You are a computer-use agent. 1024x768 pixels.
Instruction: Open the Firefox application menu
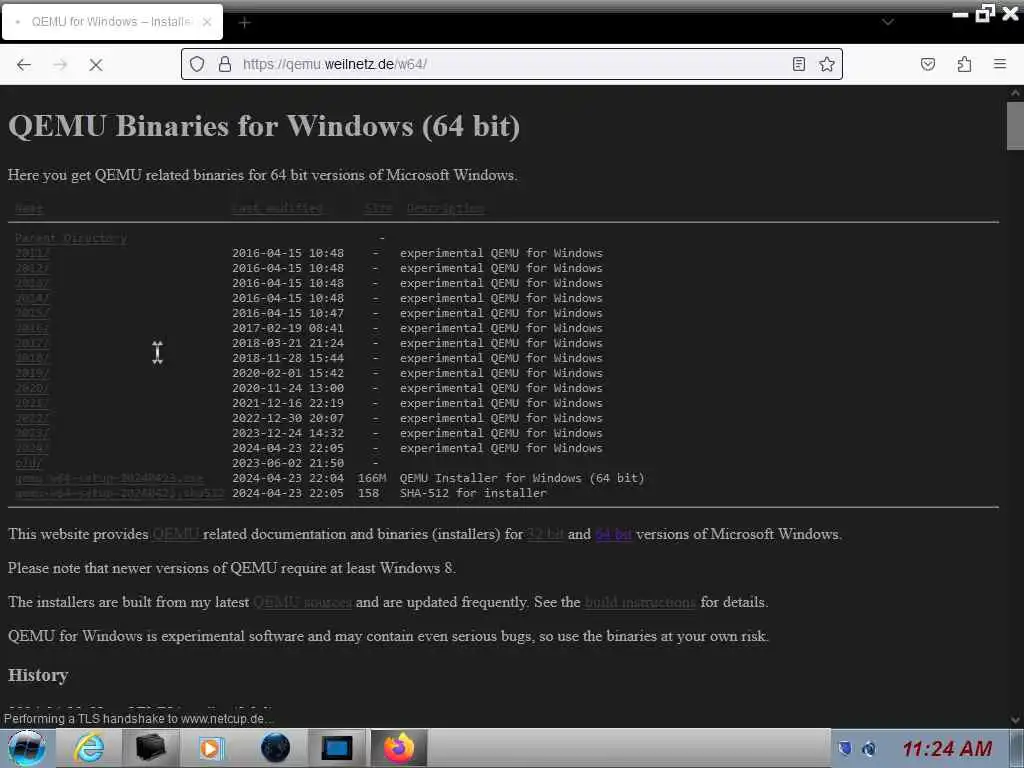[999, 64]
